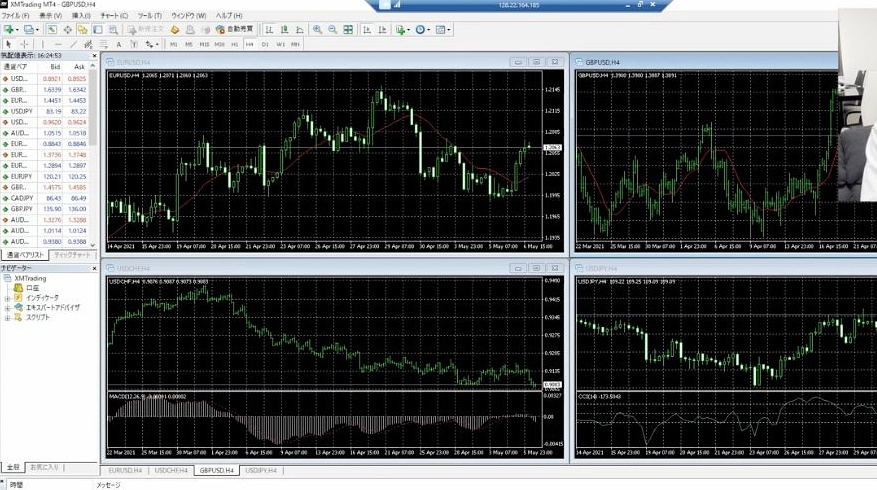
Task: Select the equidistant channel tool
Action: pyautogui.click(x=88, y=44)
